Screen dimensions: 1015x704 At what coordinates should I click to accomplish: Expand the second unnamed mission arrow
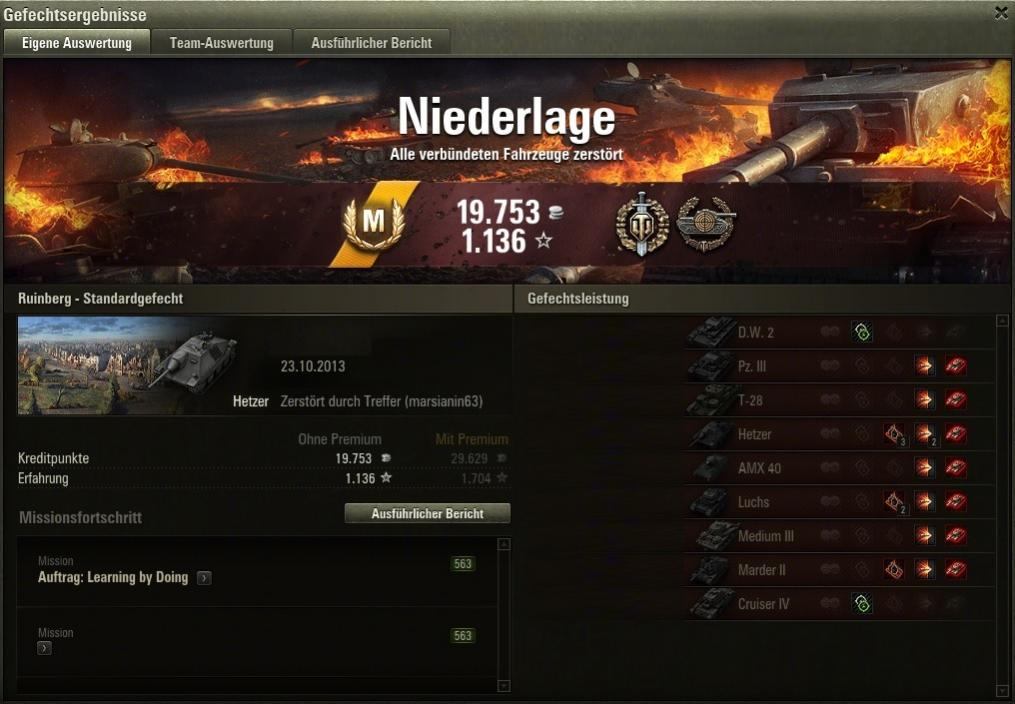[44, 648]
